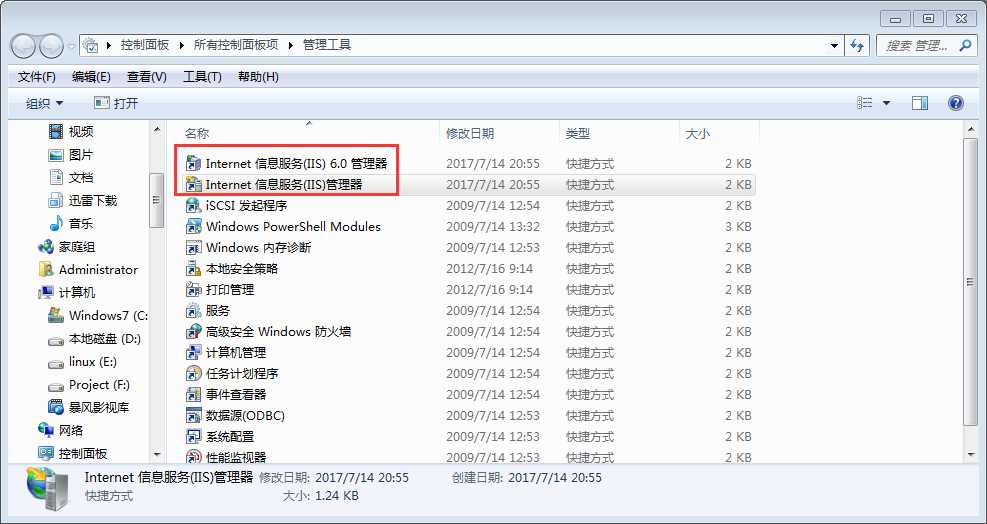Sort by 修改日期 column header
This screenshot has height=524, width=987.
point(499,134)
